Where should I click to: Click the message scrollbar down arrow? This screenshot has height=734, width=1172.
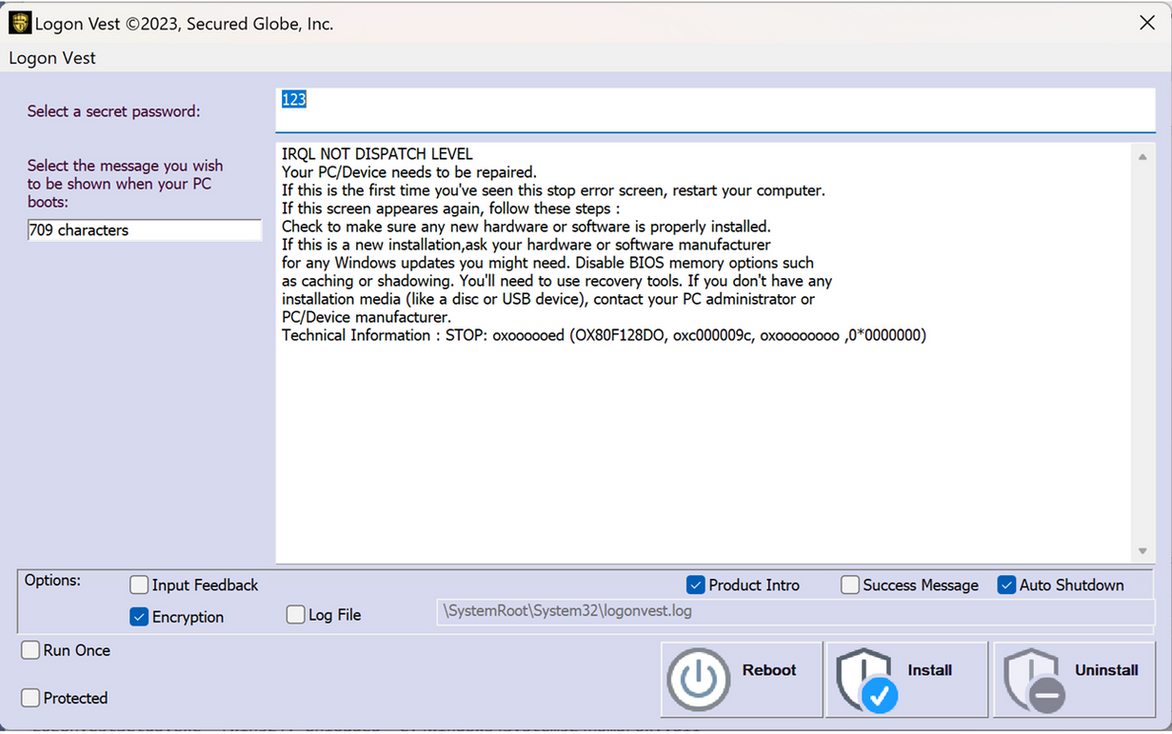1143,551
